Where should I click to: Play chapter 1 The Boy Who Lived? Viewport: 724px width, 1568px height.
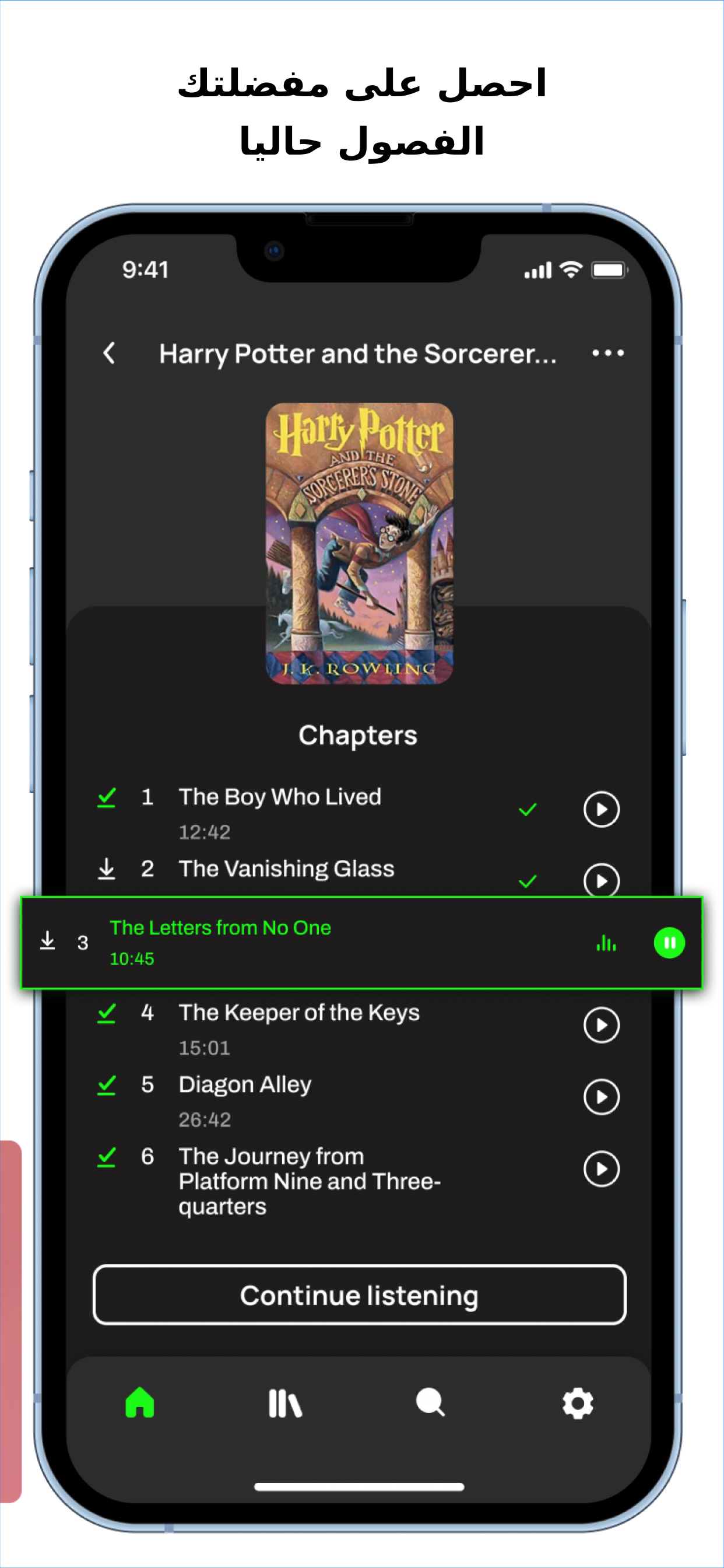pos(601,810)
